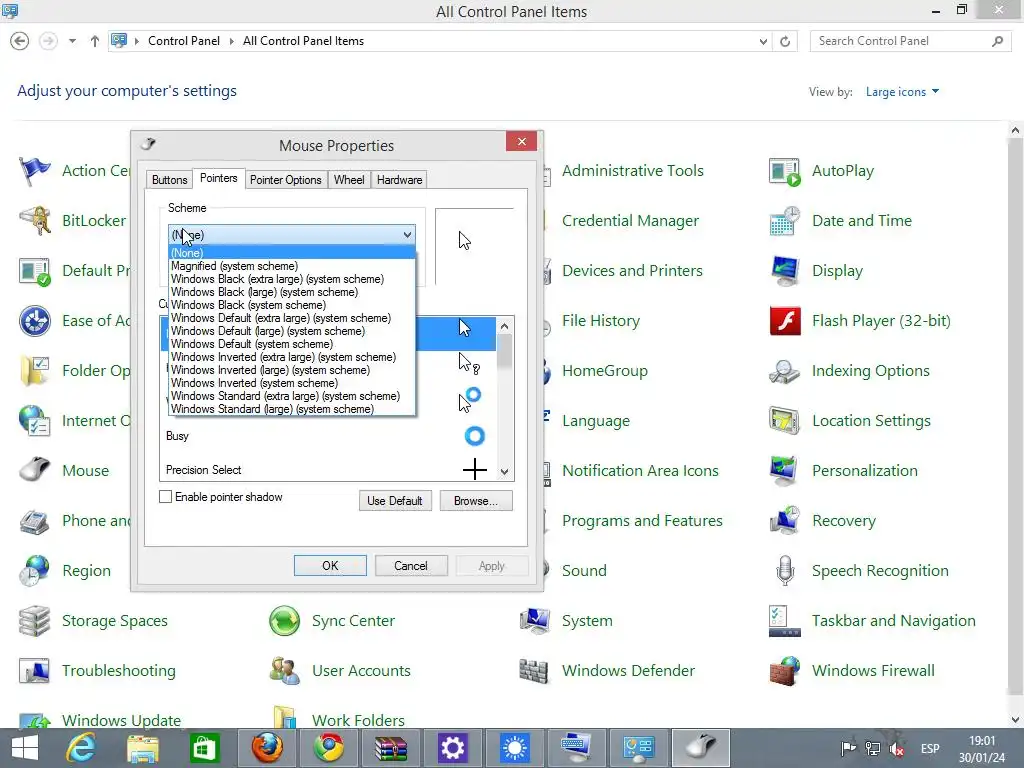Image resolution: width=1024 pixels, height=768 pixels.
Task: Launch Chrome from the taskbar
Action: (328, 748)
